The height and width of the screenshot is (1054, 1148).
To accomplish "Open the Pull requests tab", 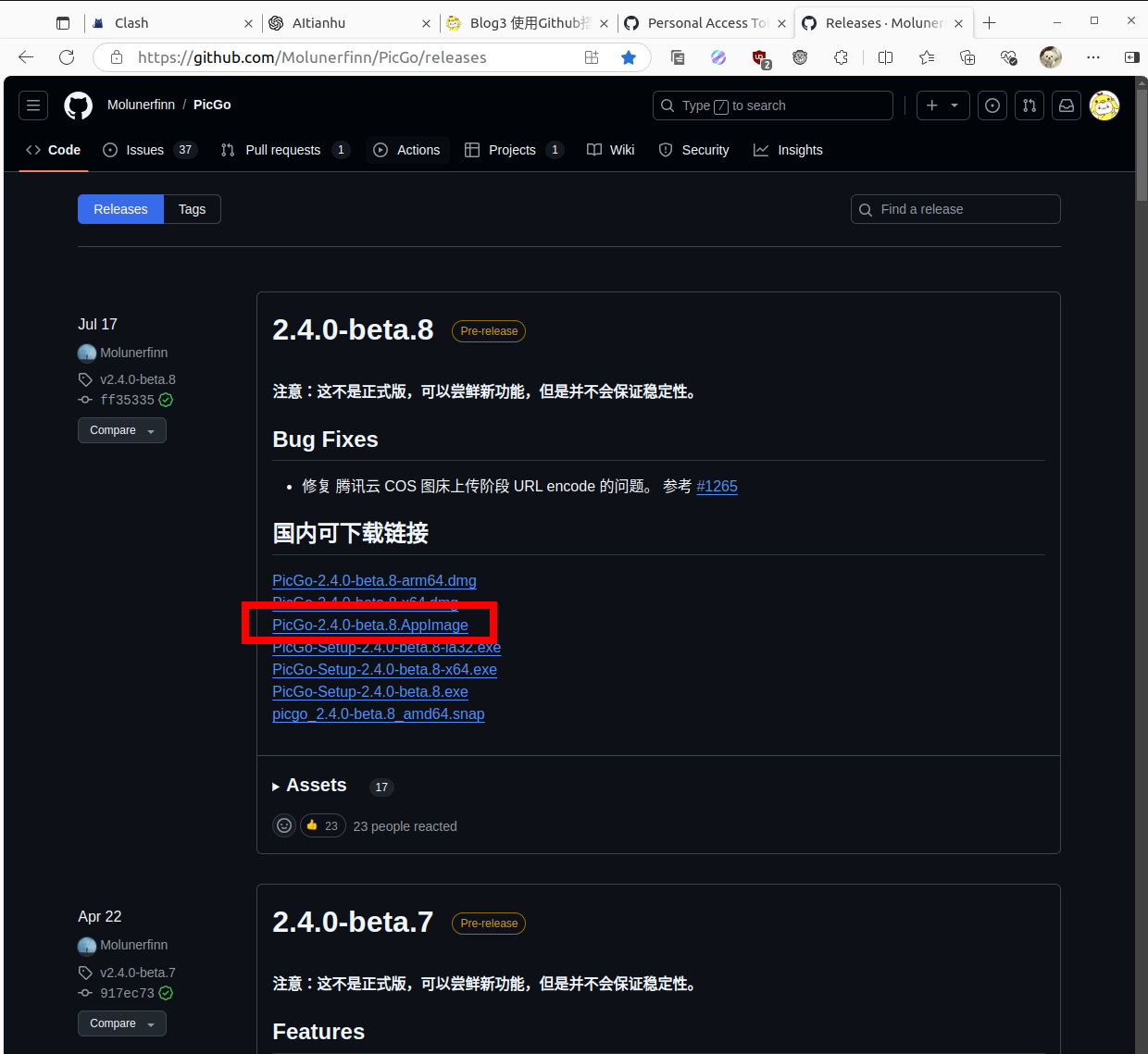I will (x=285, y=150).
